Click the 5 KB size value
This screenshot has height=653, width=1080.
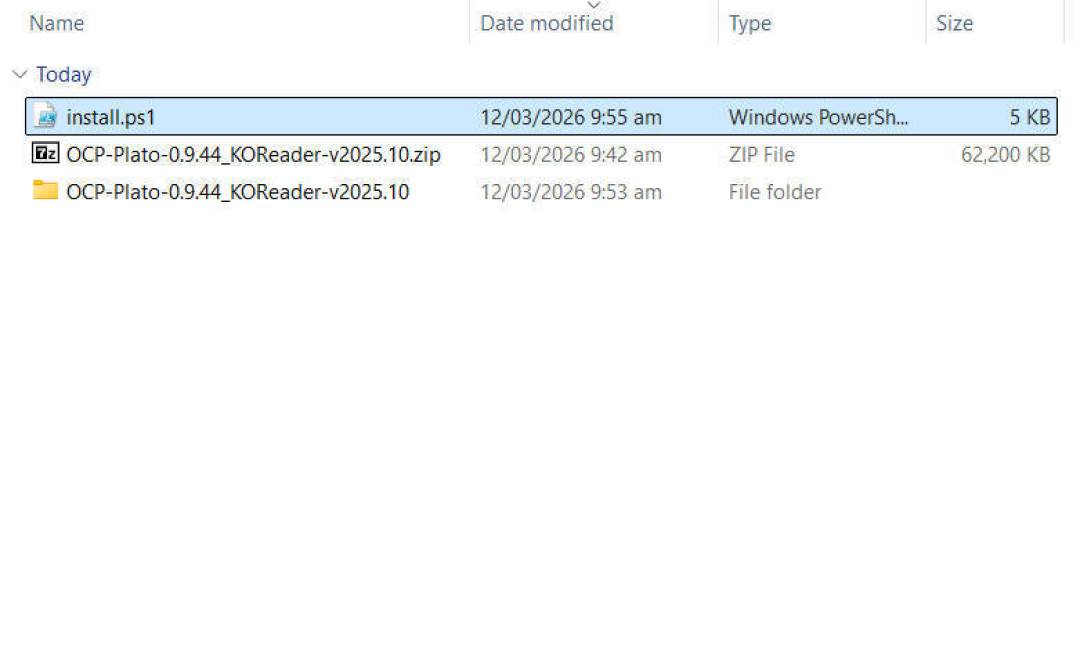click(x=1030, y=117)
